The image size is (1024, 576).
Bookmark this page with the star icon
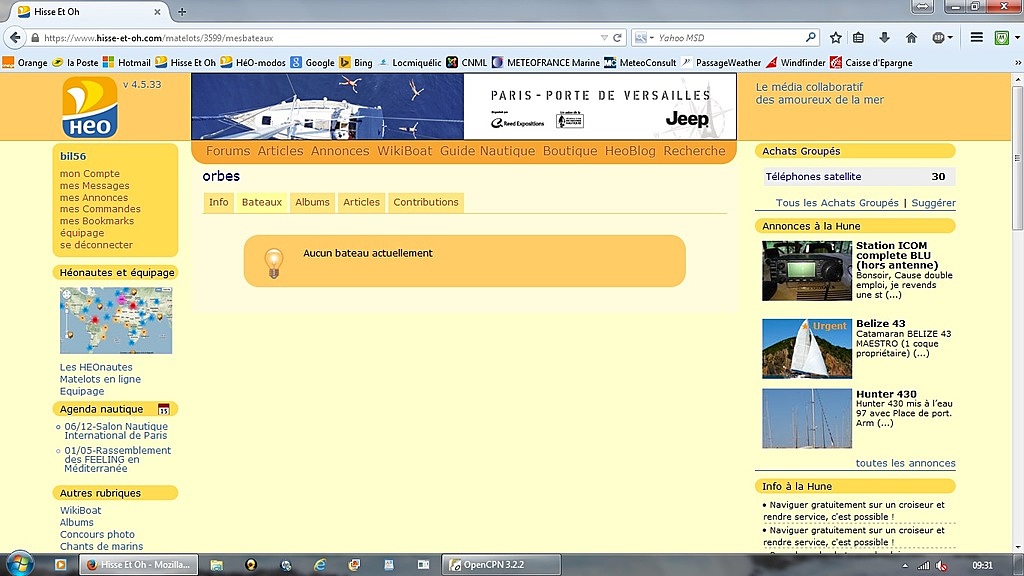click(x=835, y=38)
